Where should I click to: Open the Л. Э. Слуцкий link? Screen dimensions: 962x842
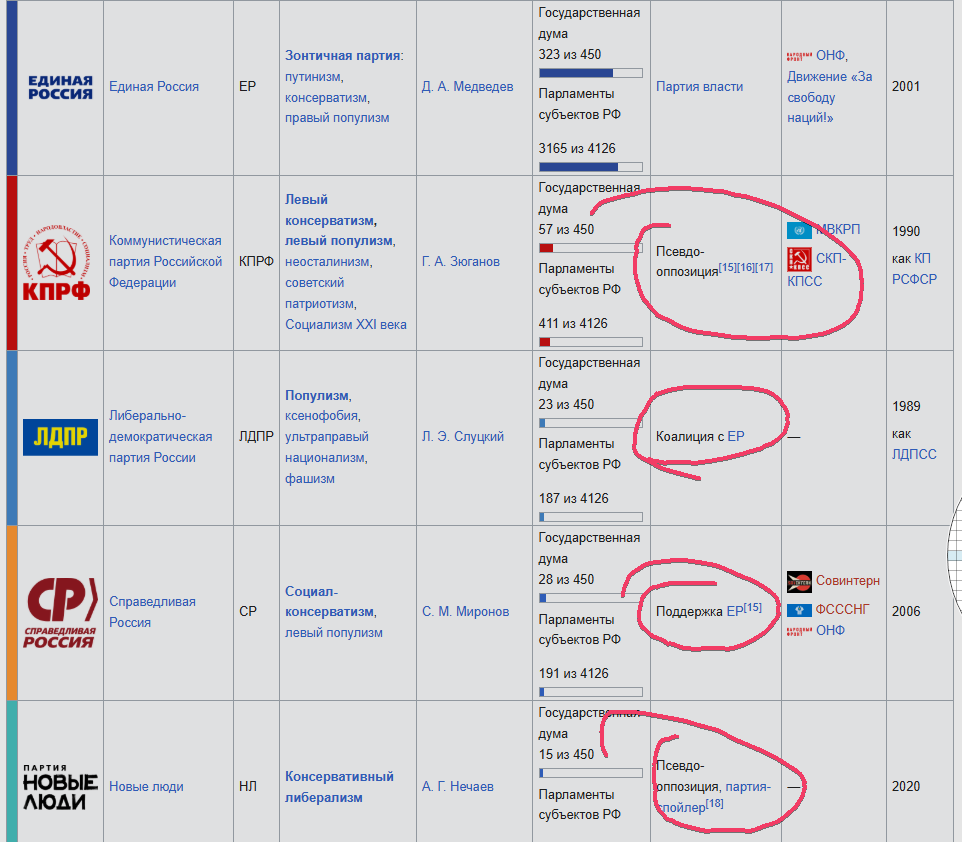coord(463,437)
